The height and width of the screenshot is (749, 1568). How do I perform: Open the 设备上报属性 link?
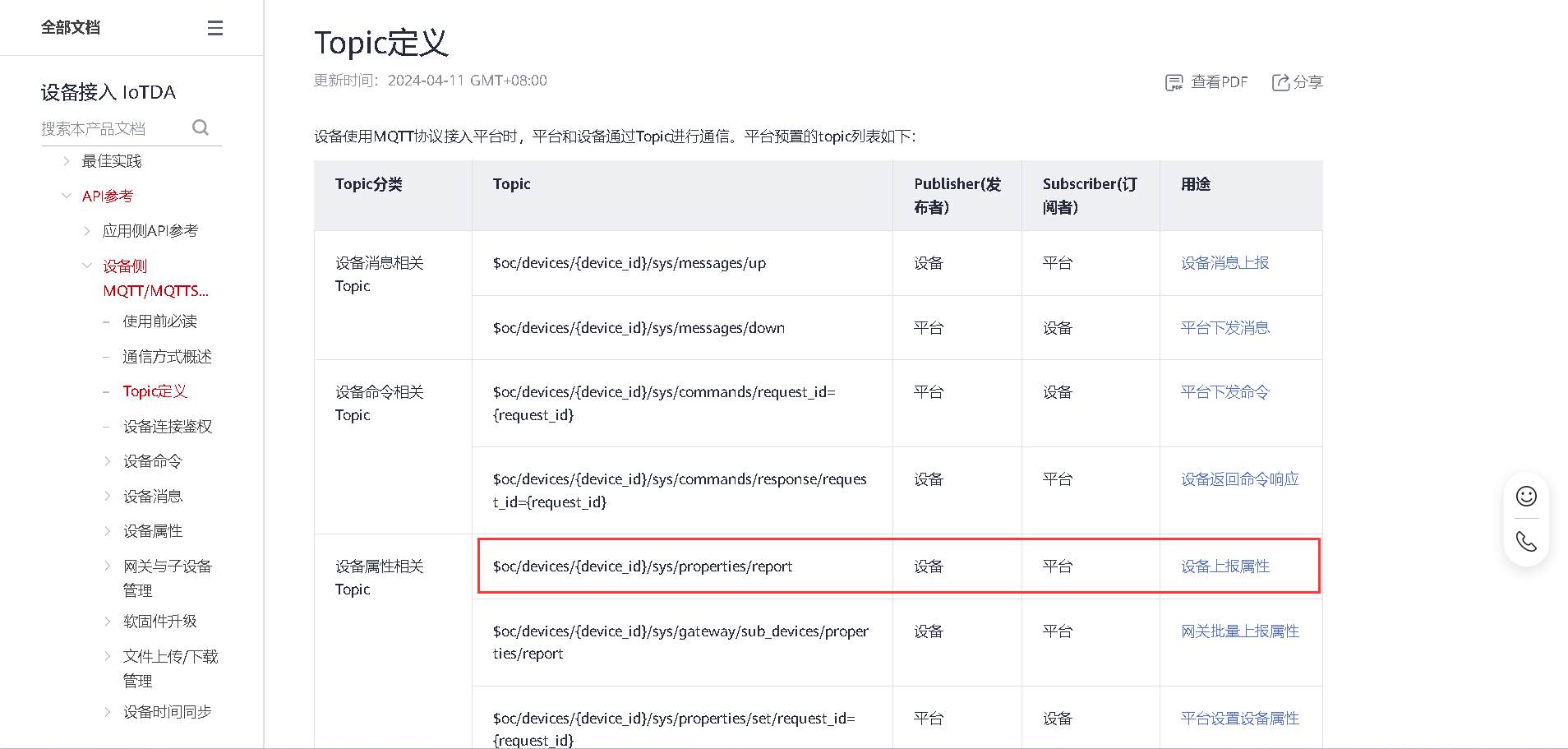1225,566
